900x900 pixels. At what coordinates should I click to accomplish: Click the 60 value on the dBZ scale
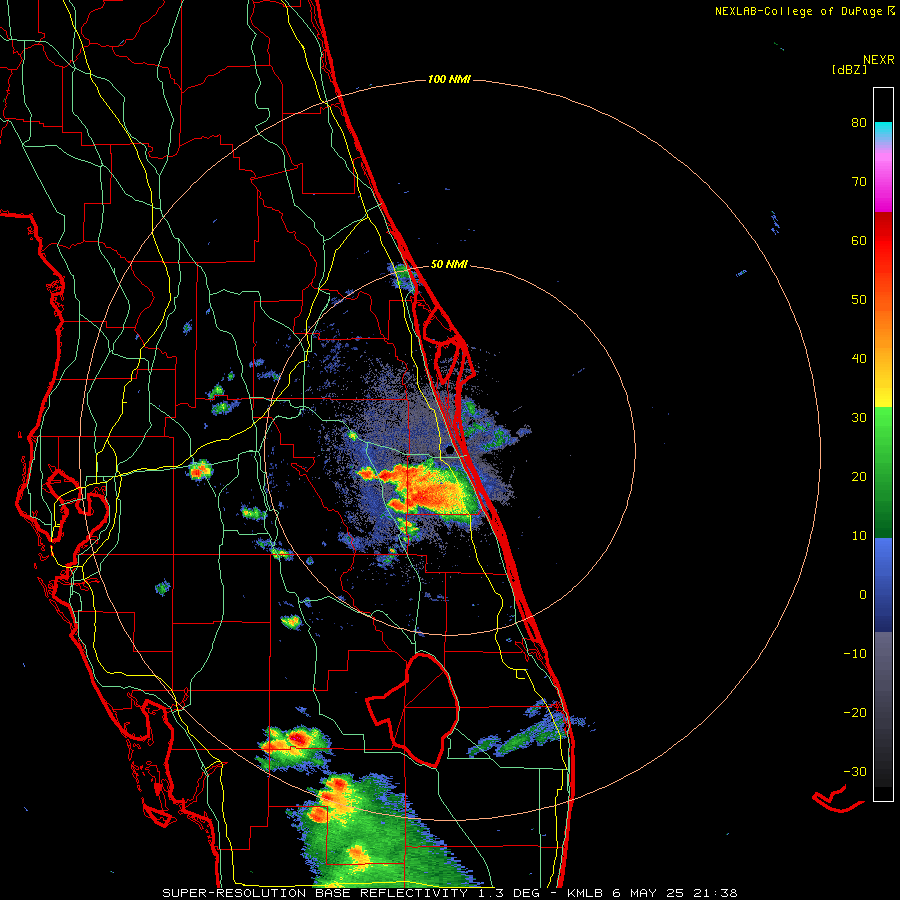(859, 240)
